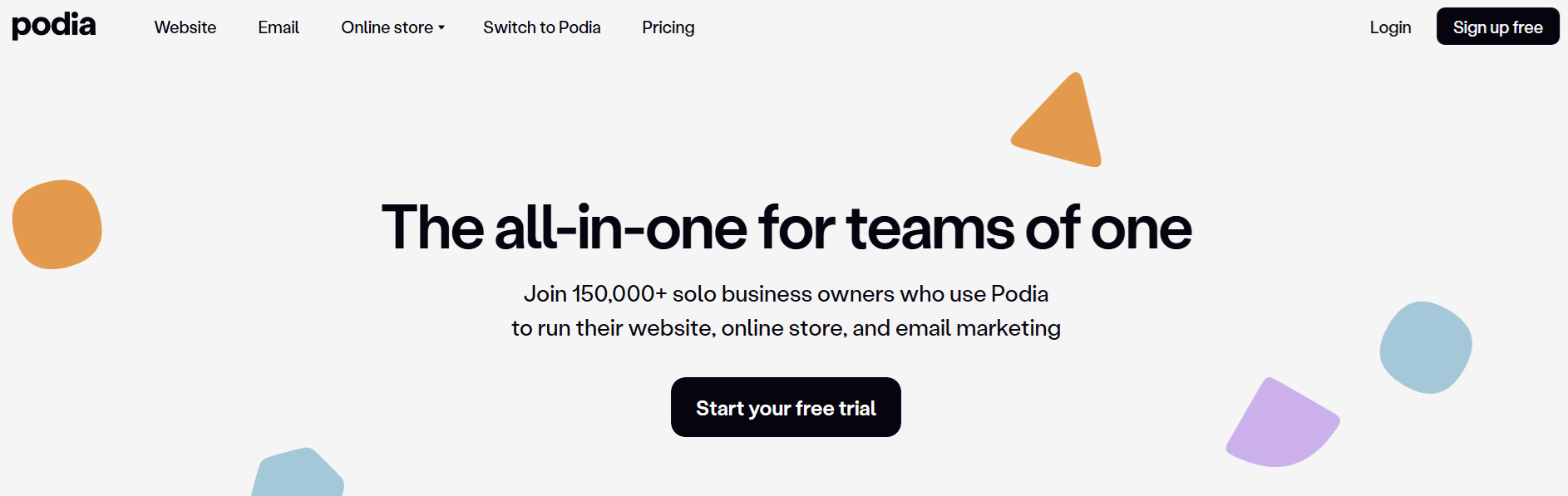Hit Start your free trial

click(x=786, y=407)
